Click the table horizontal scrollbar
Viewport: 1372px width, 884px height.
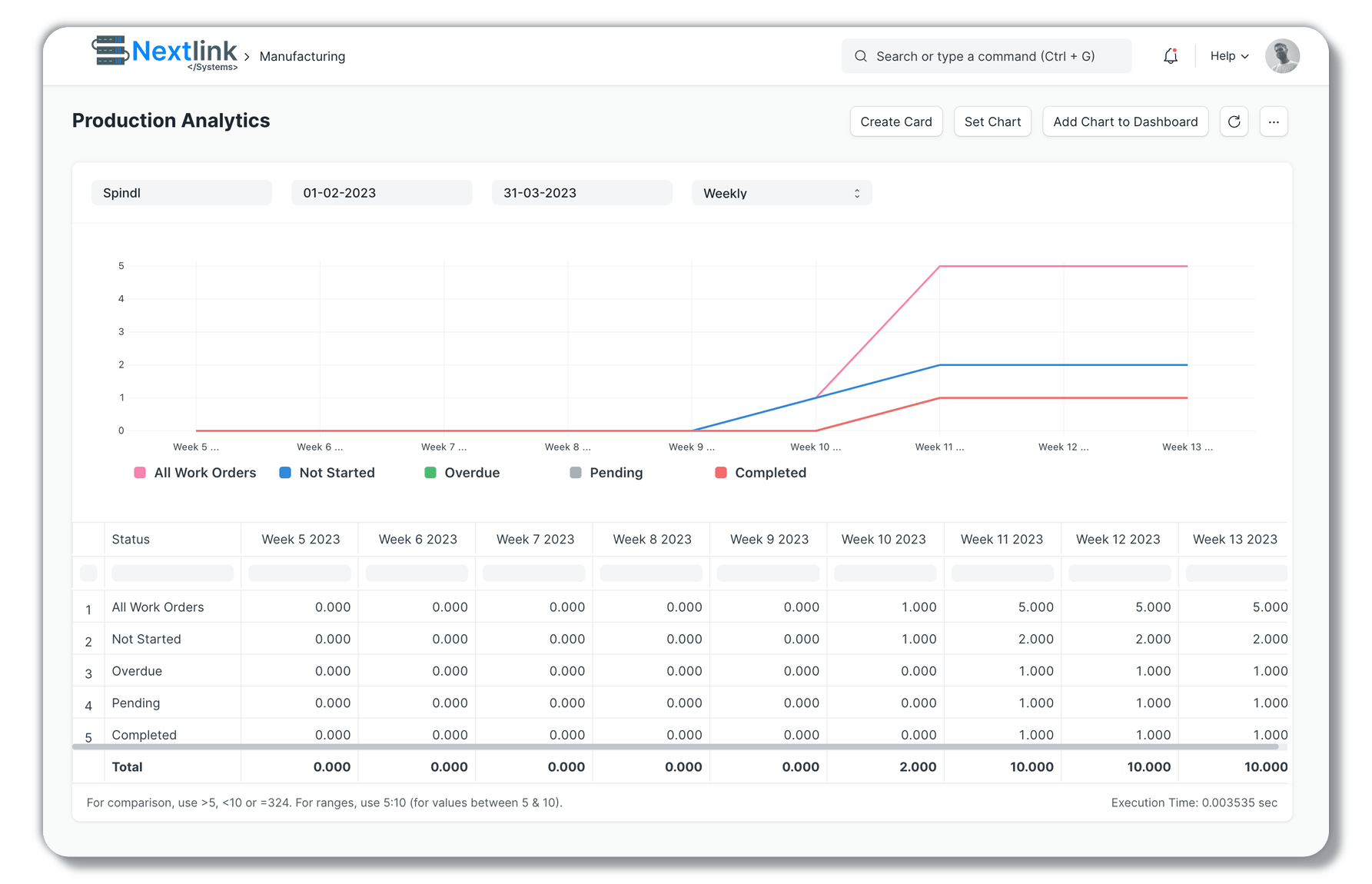pos(675,746)
